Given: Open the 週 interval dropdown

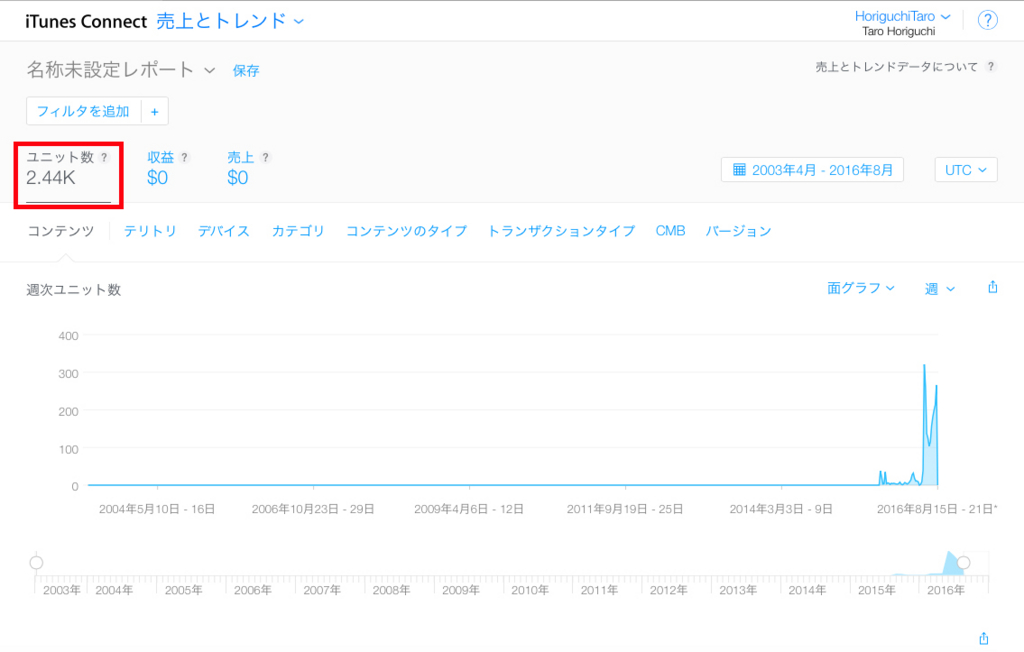Looking at the screenshot, I should point(940,289).
